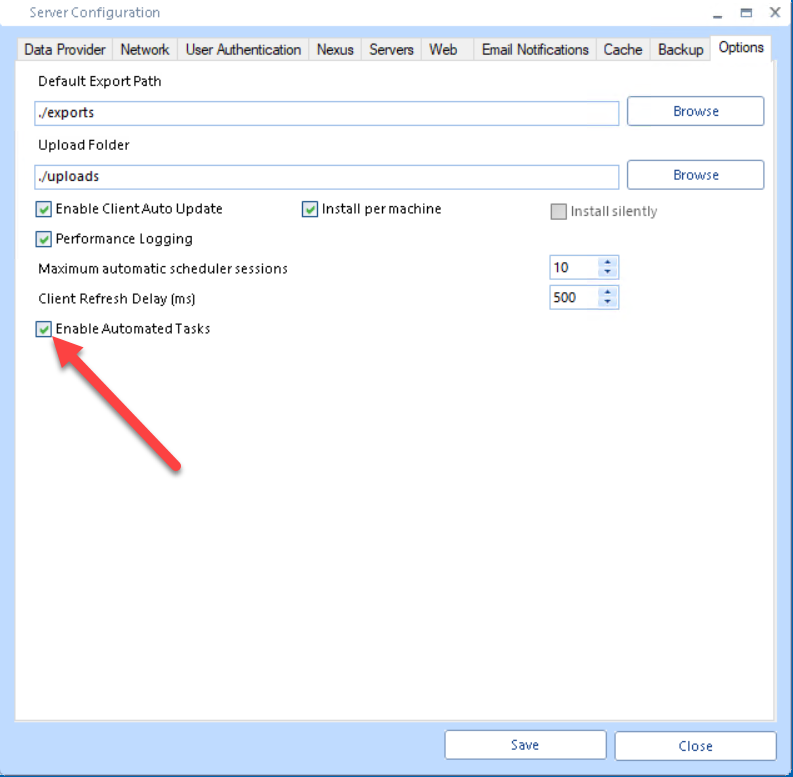Decrease Client Refresh Delay value

tap(607, 302)
